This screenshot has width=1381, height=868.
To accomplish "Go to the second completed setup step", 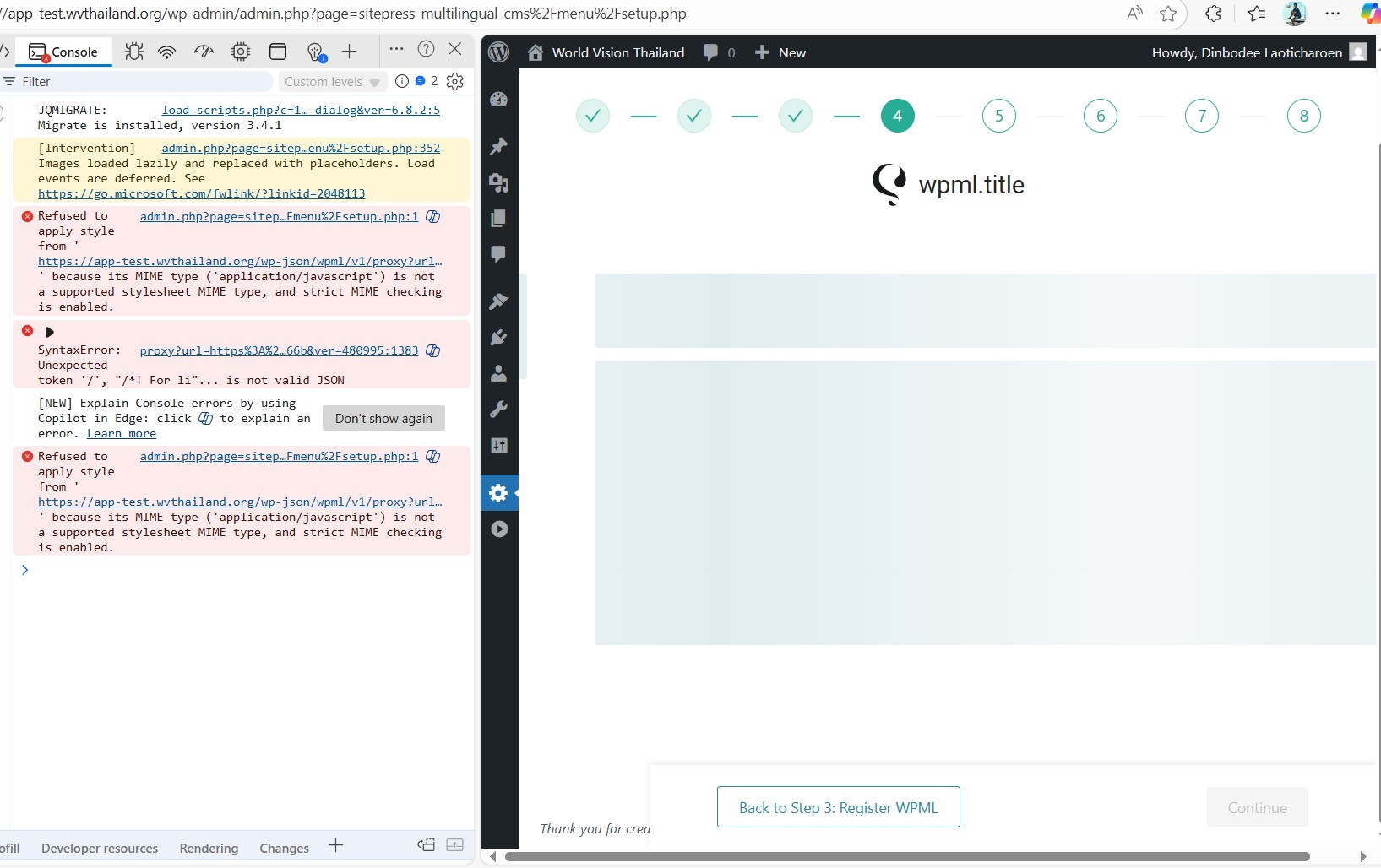I will tap(694, 116).
